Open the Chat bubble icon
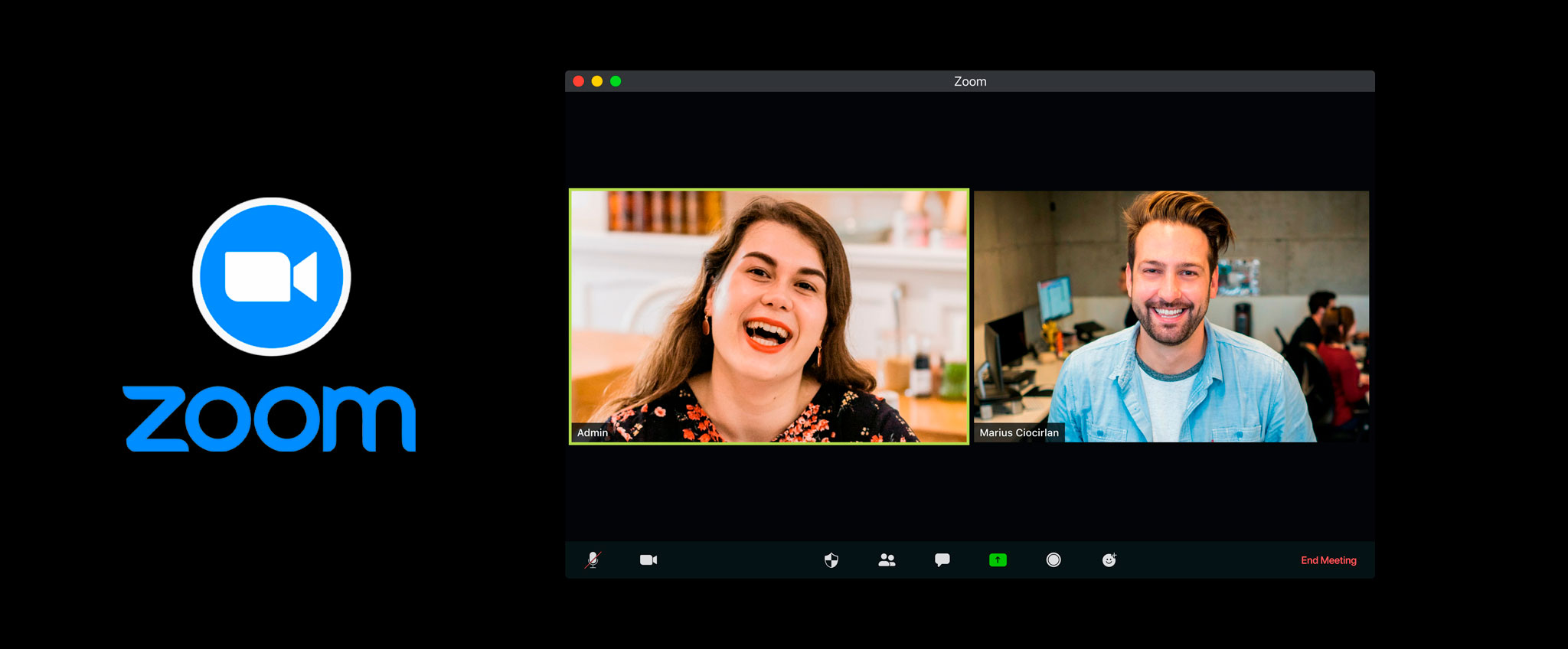Viewport: 1568px width, 649px height. click(x=942, y=560)
